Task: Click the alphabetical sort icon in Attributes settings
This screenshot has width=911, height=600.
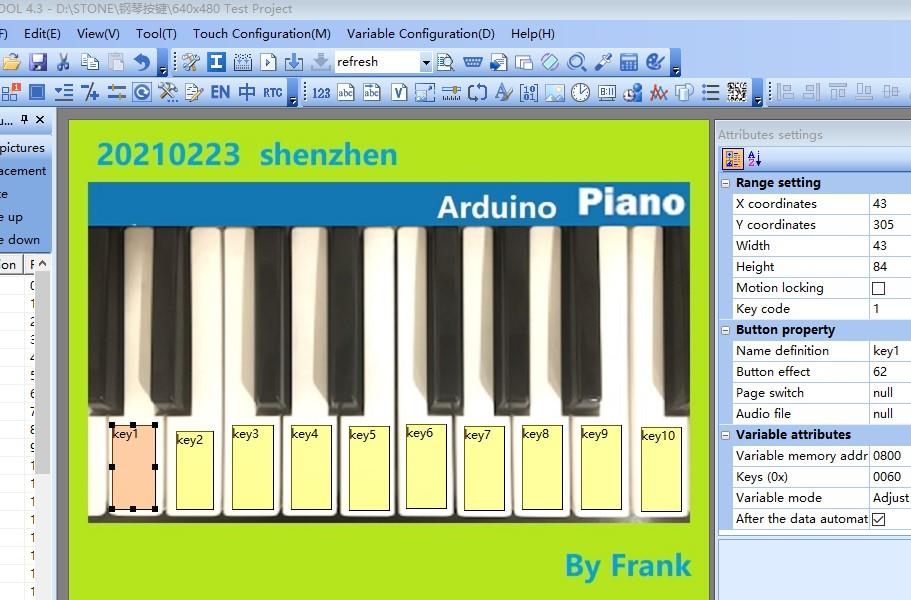Action: coord(754,158)
